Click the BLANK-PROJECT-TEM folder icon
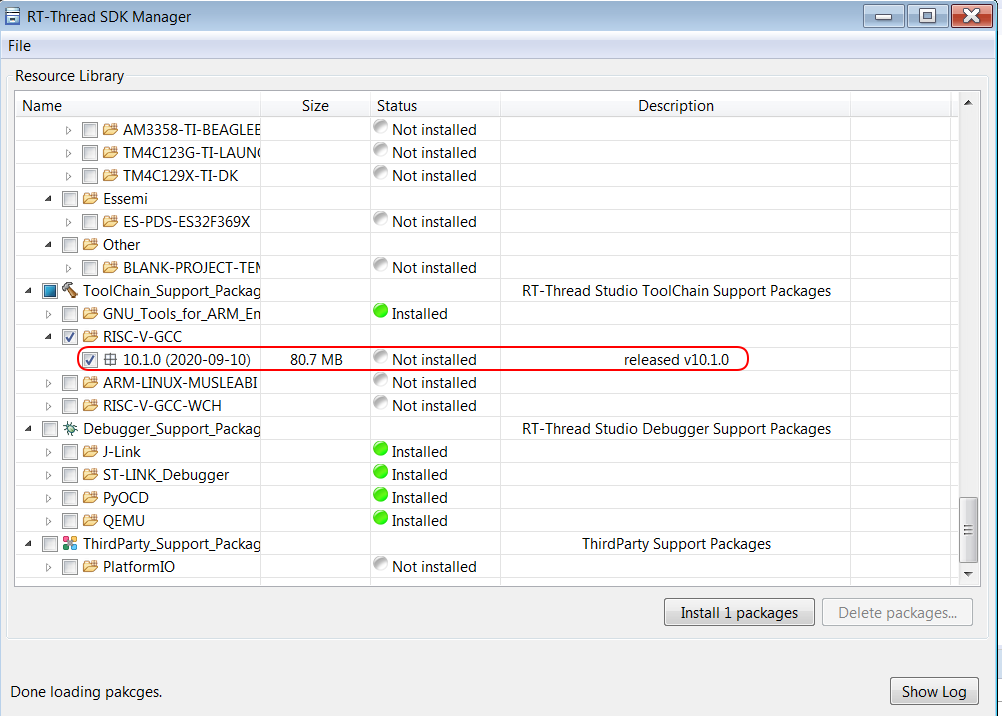 pos(110,268)
